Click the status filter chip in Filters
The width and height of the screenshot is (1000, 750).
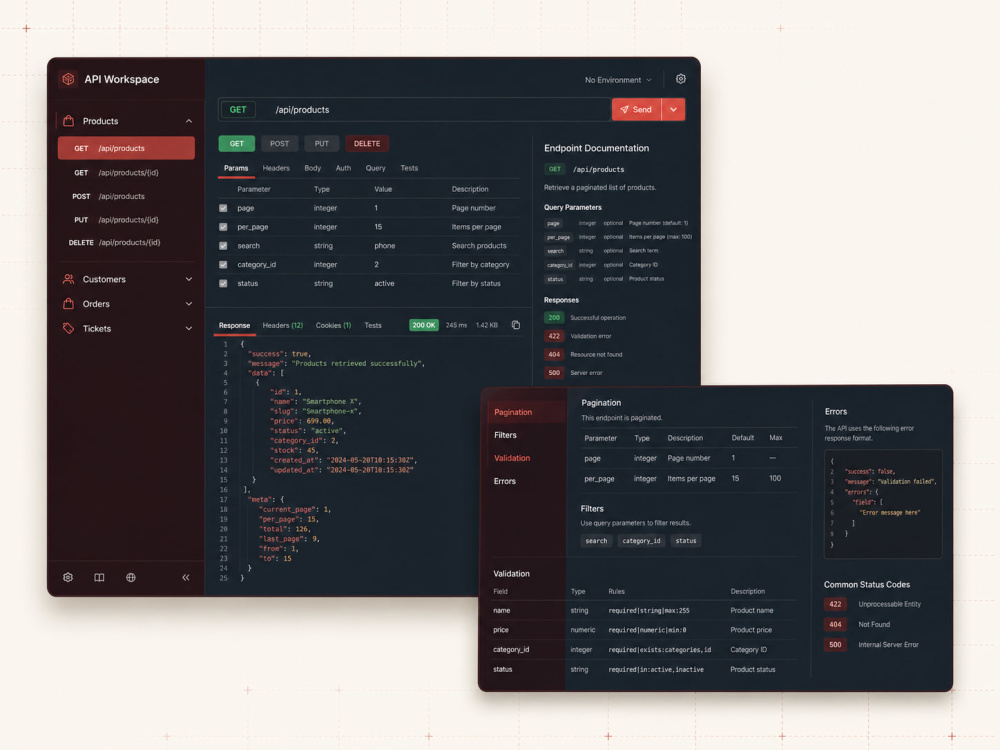tap(686, 541)
